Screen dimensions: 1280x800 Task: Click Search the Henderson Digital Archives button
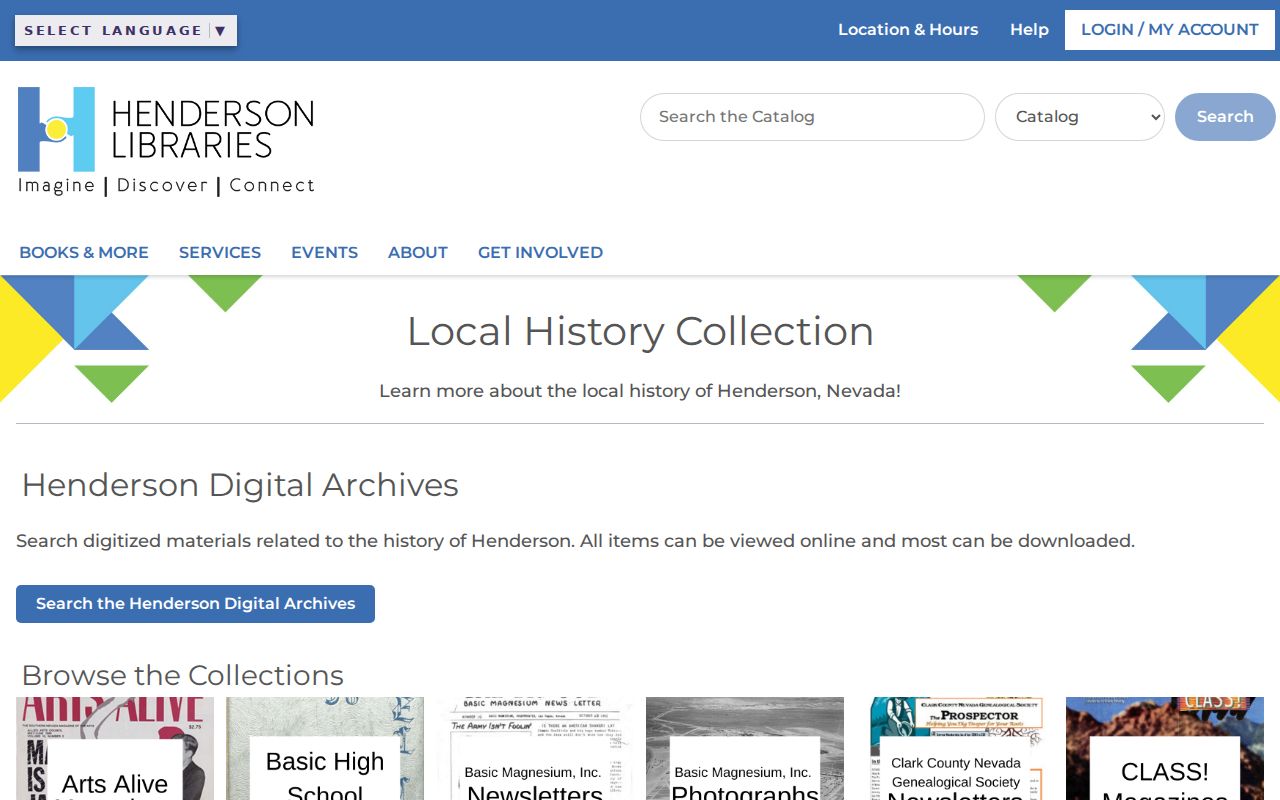coord(195,604)
